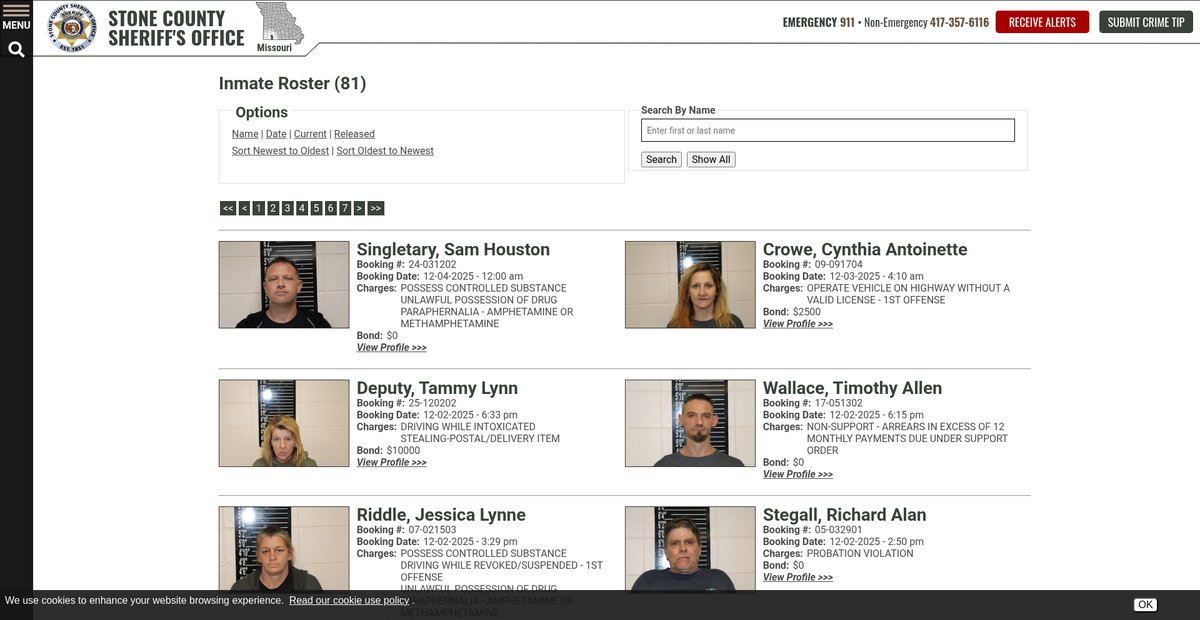The width and height of the screenshot is (1200, 620).
Task: Dismiss cookie notice with OK
Action: tap(1145, 604)
